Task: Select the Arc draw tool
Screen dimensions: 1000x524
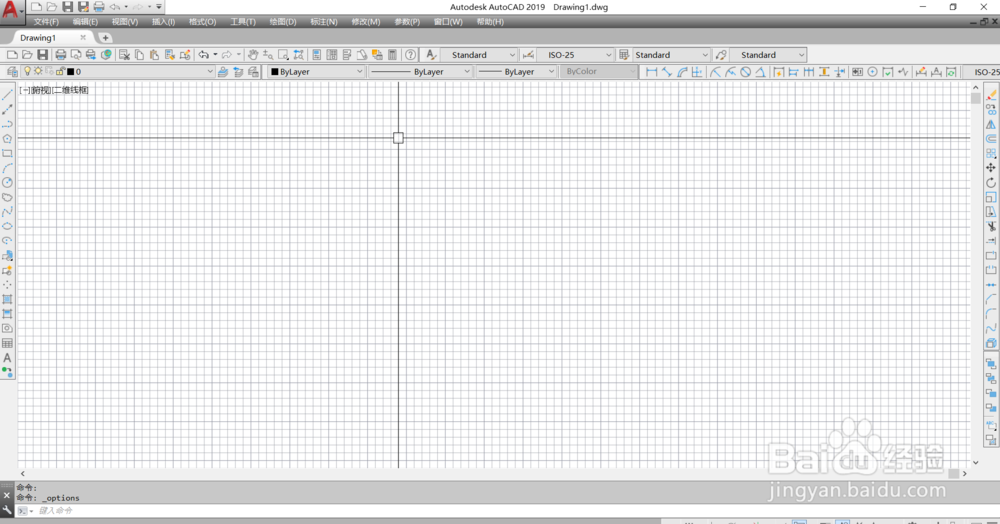Action: pyautogui.click(x=7, y=168)
